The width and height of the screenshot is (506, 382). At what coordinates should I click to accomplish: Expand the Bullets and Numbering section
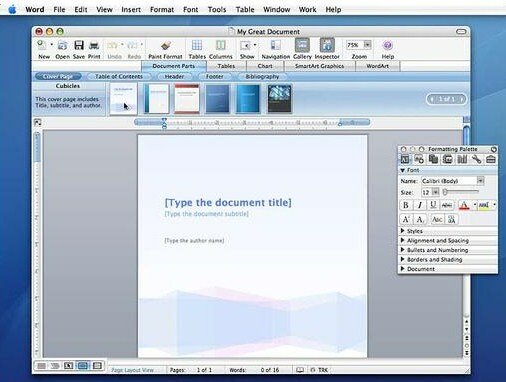tap(403, 250)
